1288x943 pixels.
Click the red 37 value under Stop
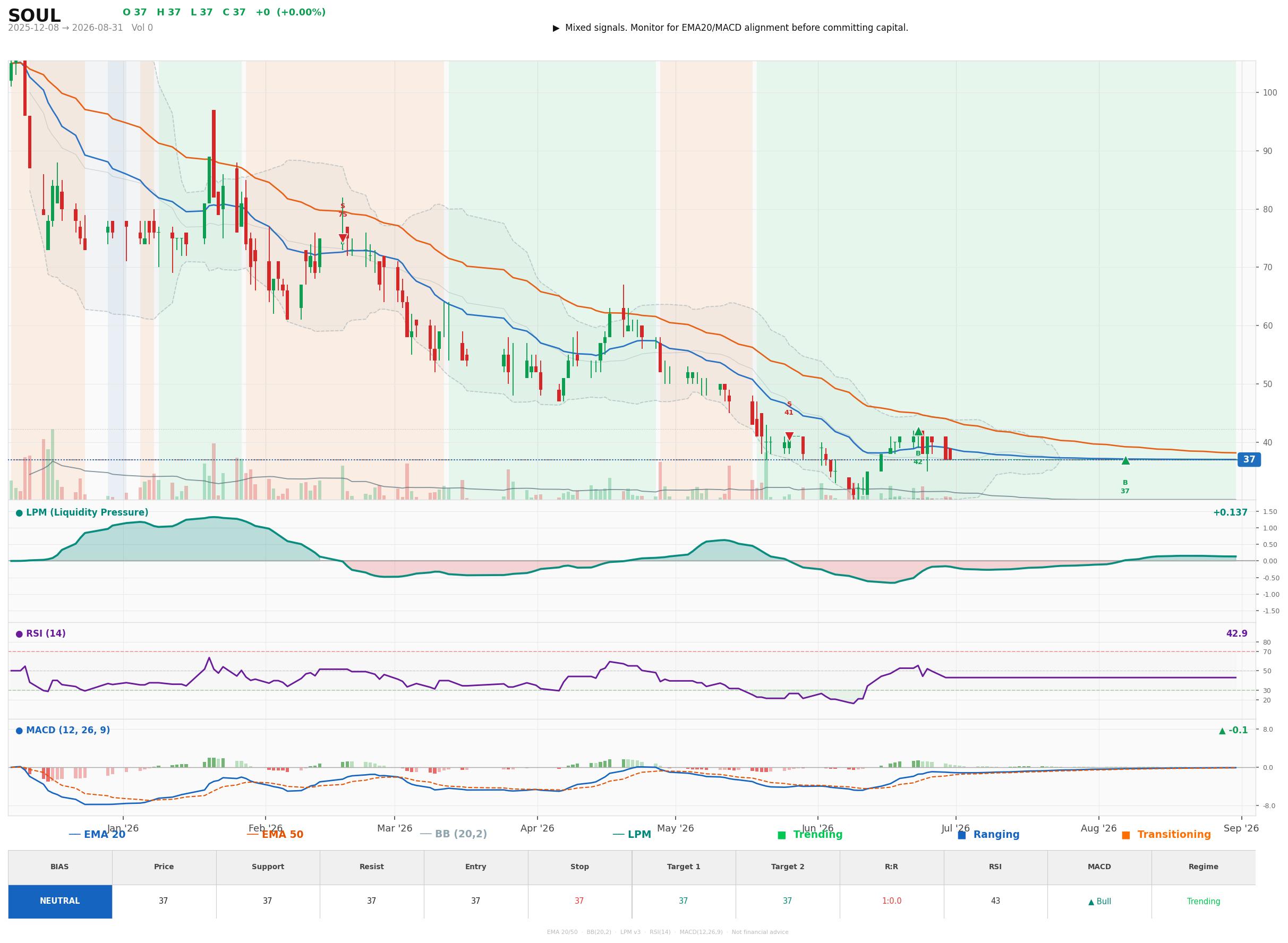[x=579, y=902]
